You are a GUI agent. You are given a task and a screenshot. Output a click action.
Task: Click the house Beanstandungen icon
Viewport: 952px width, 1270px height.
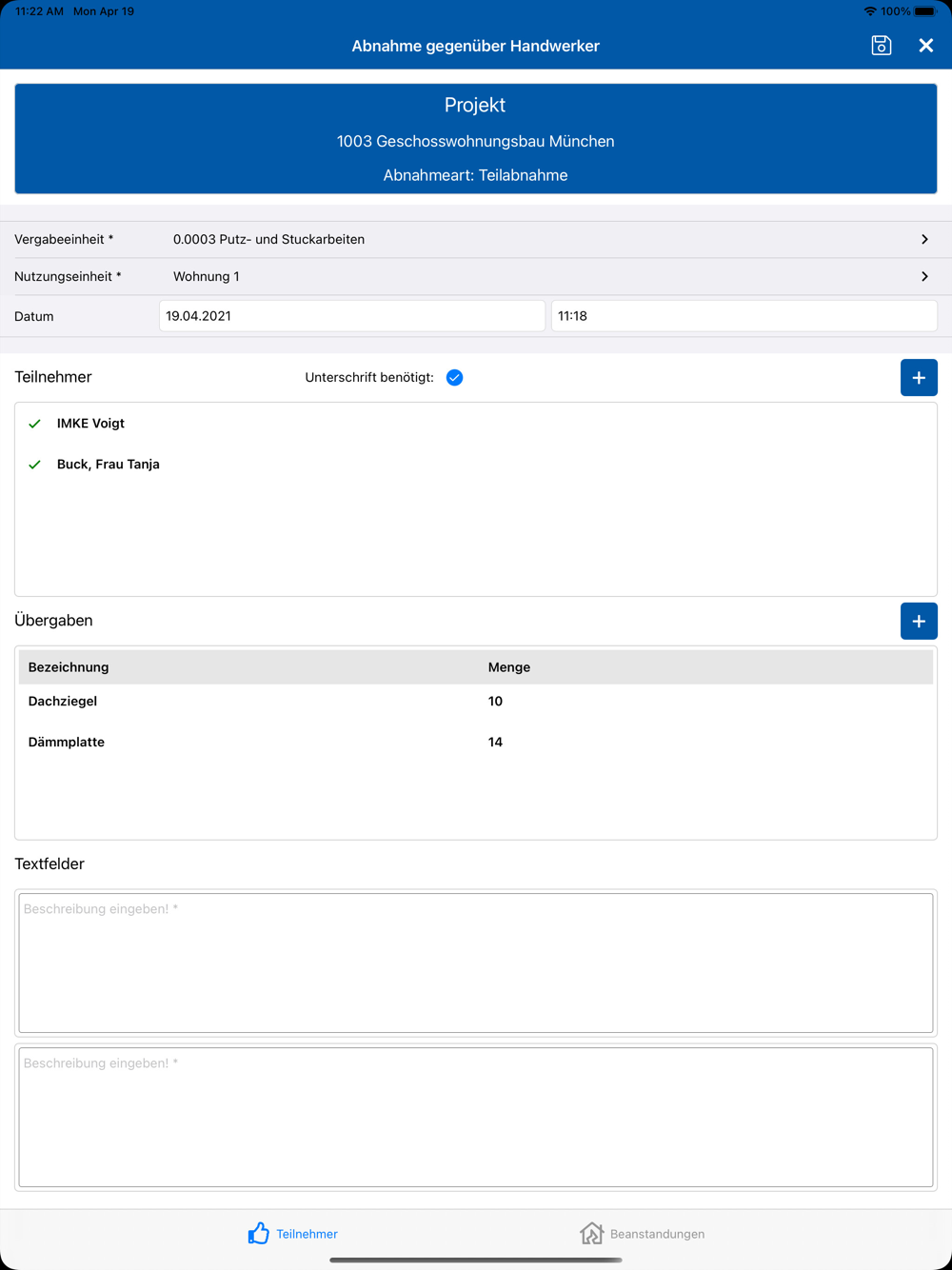(591, 1234)
